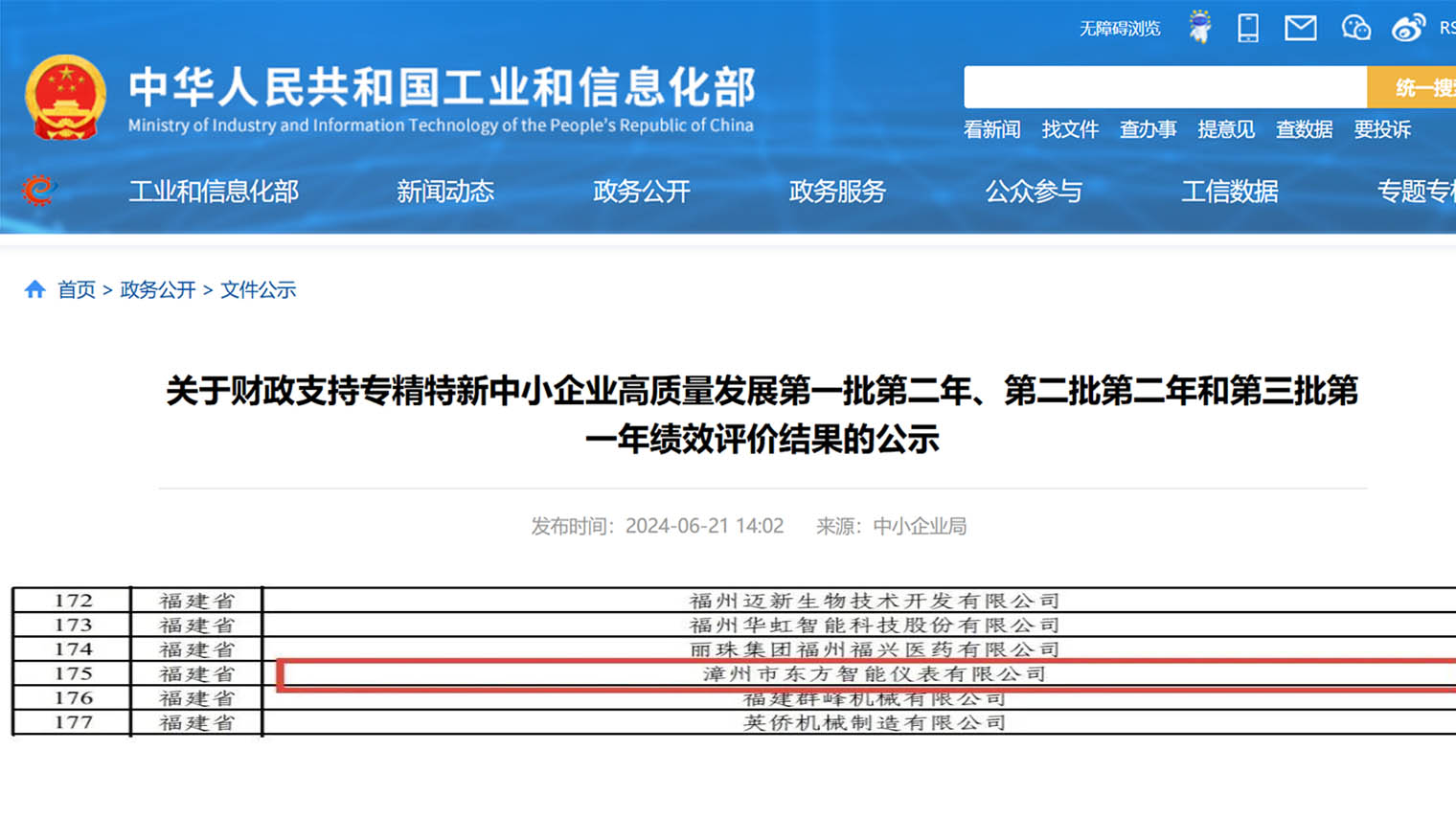Open the mobile version icon
This screenshot has height=819, width=1456.
pos(1248,28)
